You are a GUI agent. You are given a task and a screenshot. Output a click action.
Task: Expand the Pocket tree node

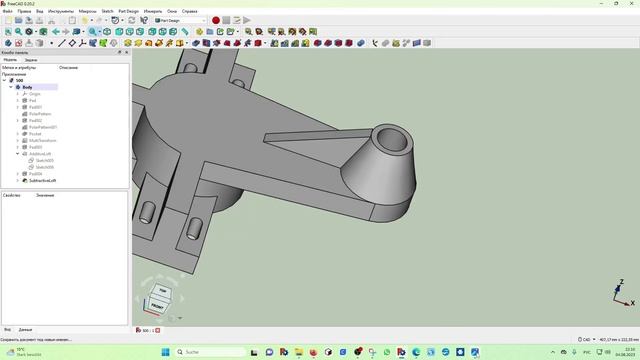(x=18, y=134)
